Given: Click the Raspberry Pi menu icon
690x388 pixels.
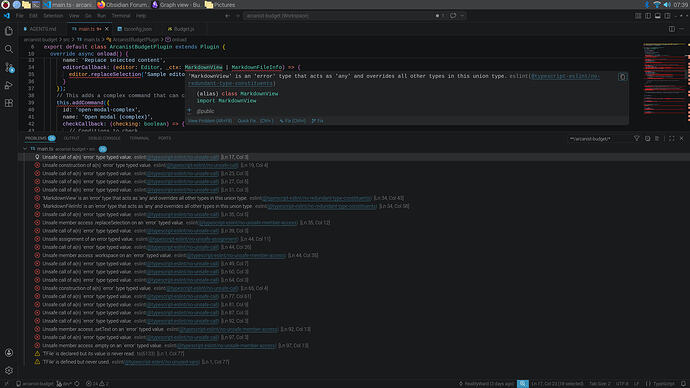Looking at the screenshot, I should click(x=5, y=5).
